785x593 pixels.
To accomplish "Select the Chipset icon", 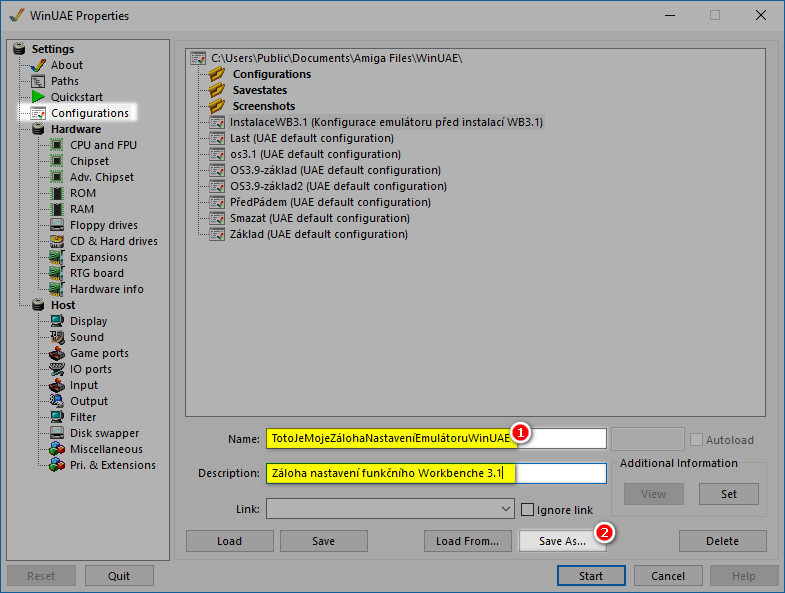I will 57,161.
